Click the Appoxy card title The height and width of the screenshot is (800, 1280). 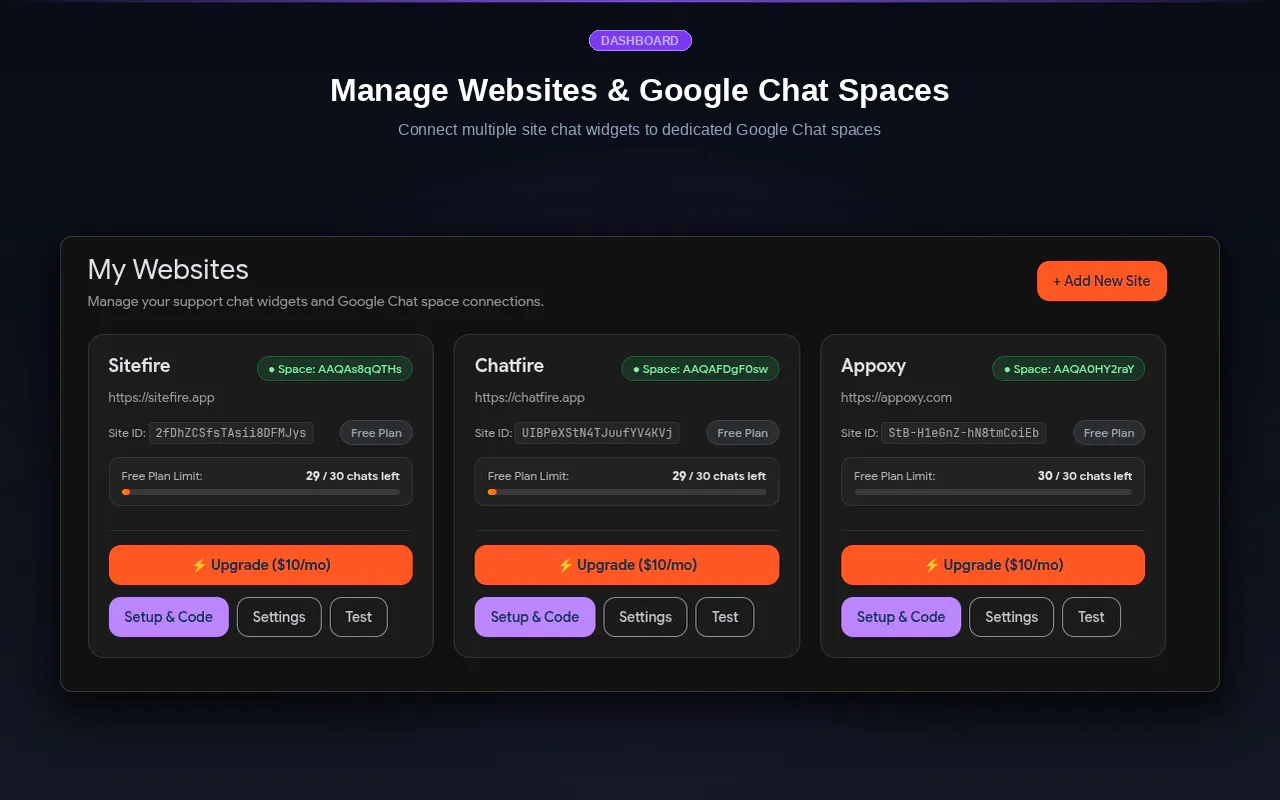pos(874,366)
